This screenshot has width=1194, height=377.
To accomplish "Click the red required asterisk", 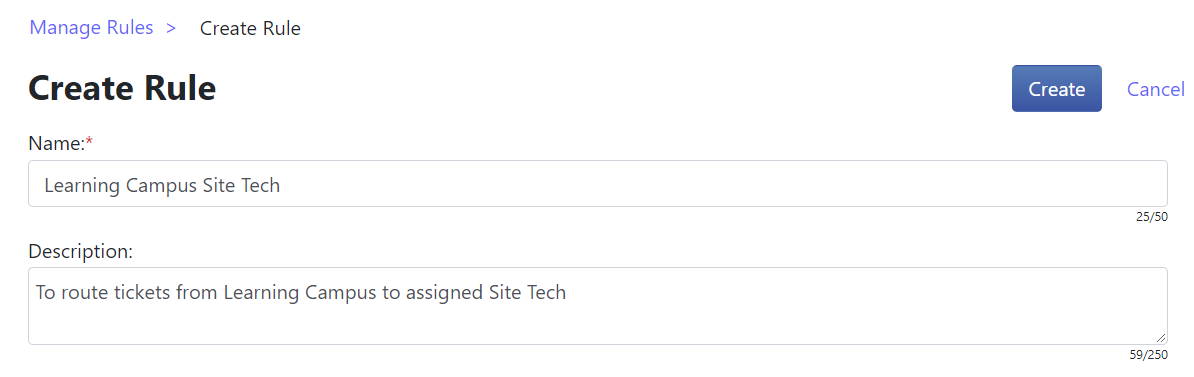I will 89,142.
